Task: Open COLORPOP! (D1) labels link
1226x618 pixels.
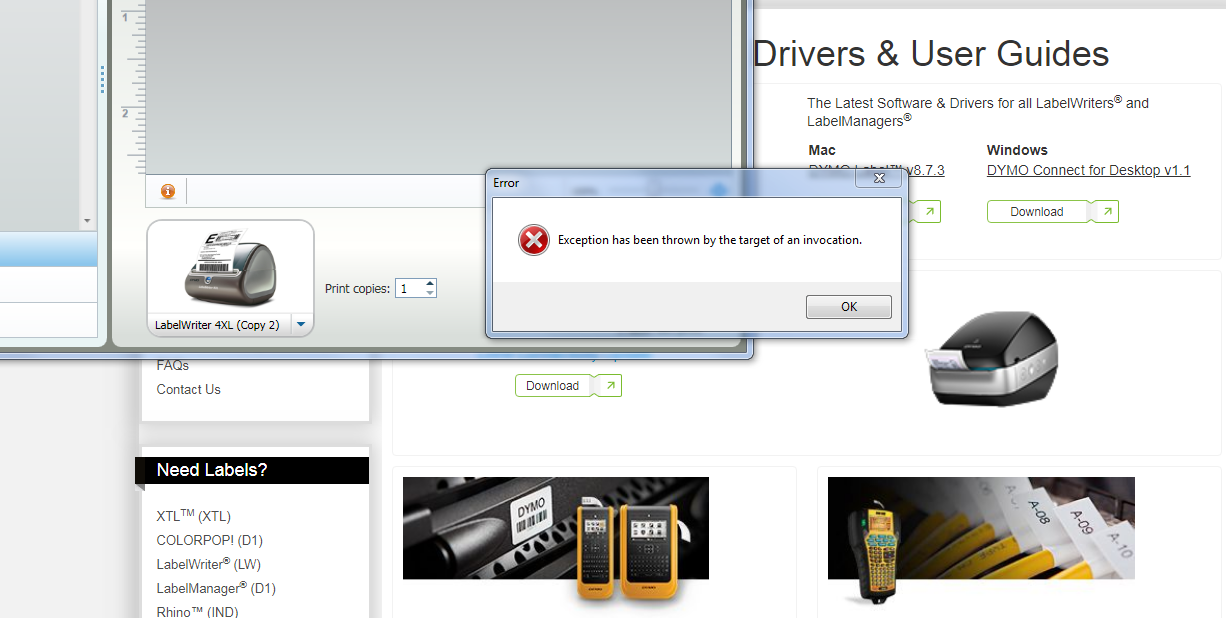Action: tap(209, 540)
